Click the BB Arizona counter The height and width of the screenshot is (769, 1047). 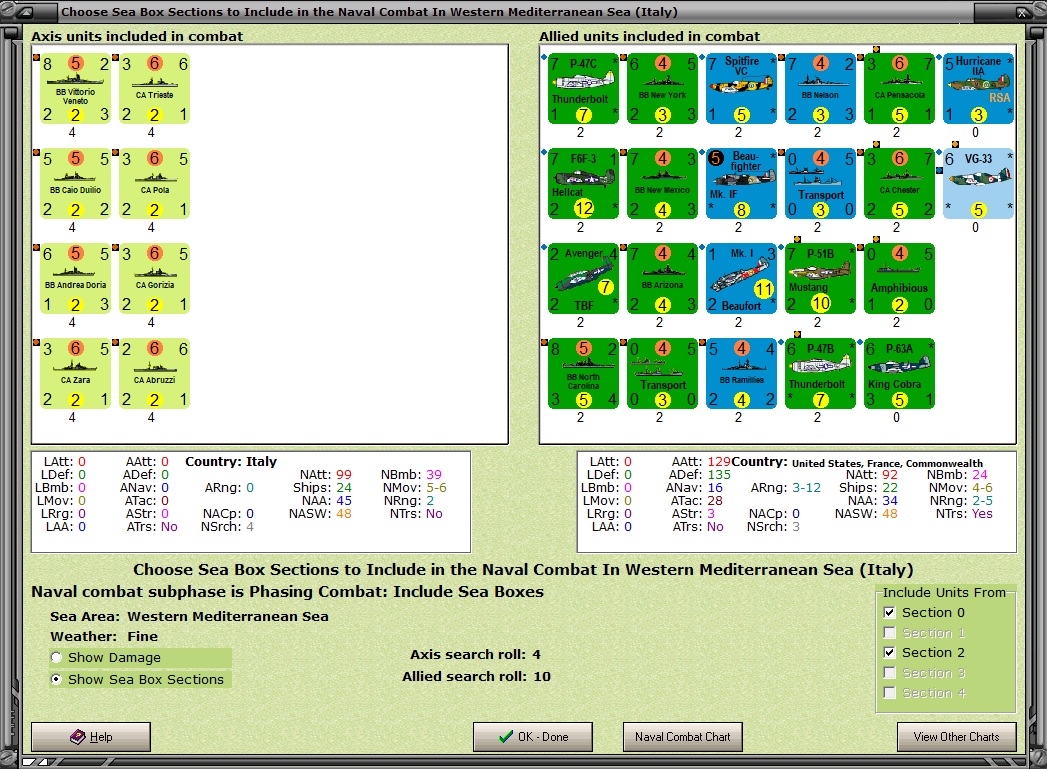pyautogui.click(x=662, y=278)
